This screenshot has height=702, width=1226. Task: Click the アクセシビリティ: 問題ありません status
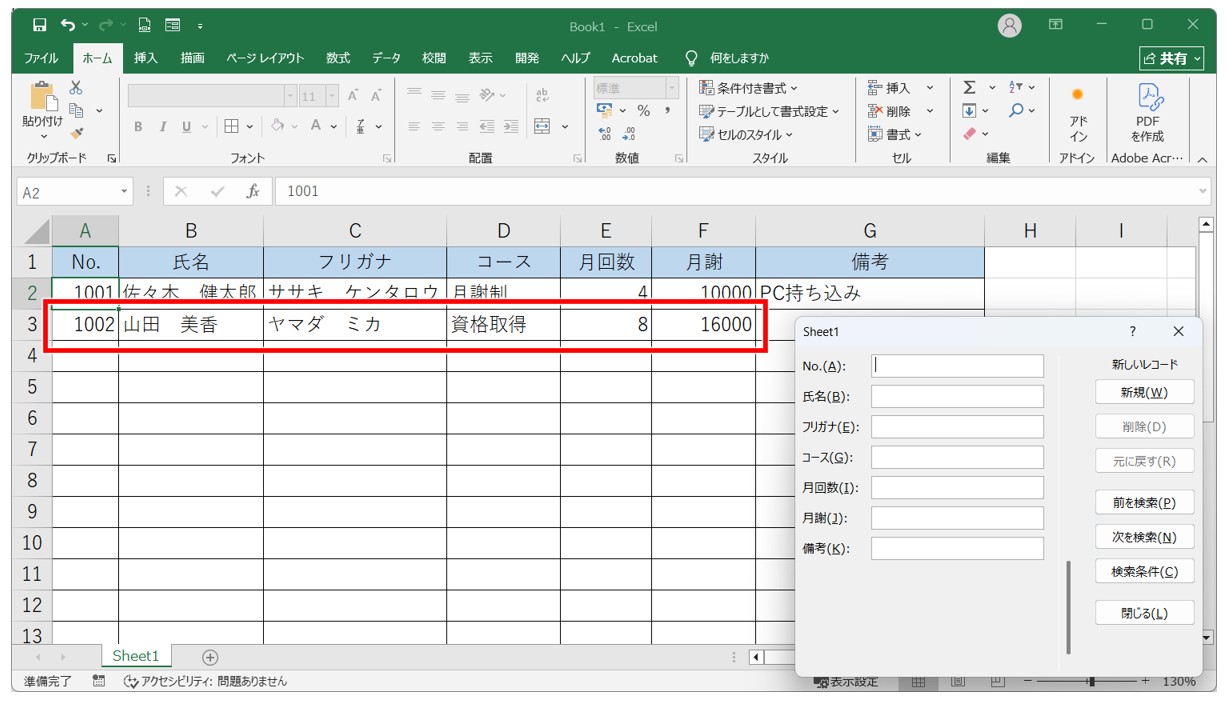[x=204, y=681]
